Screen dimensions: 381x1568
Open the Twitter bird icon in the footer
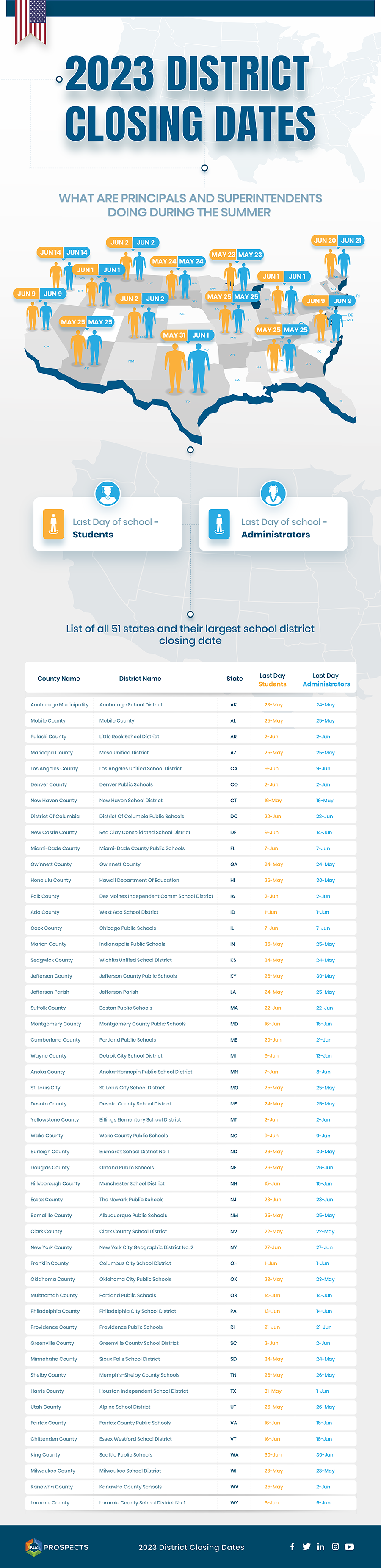(x=306, y=1546)
